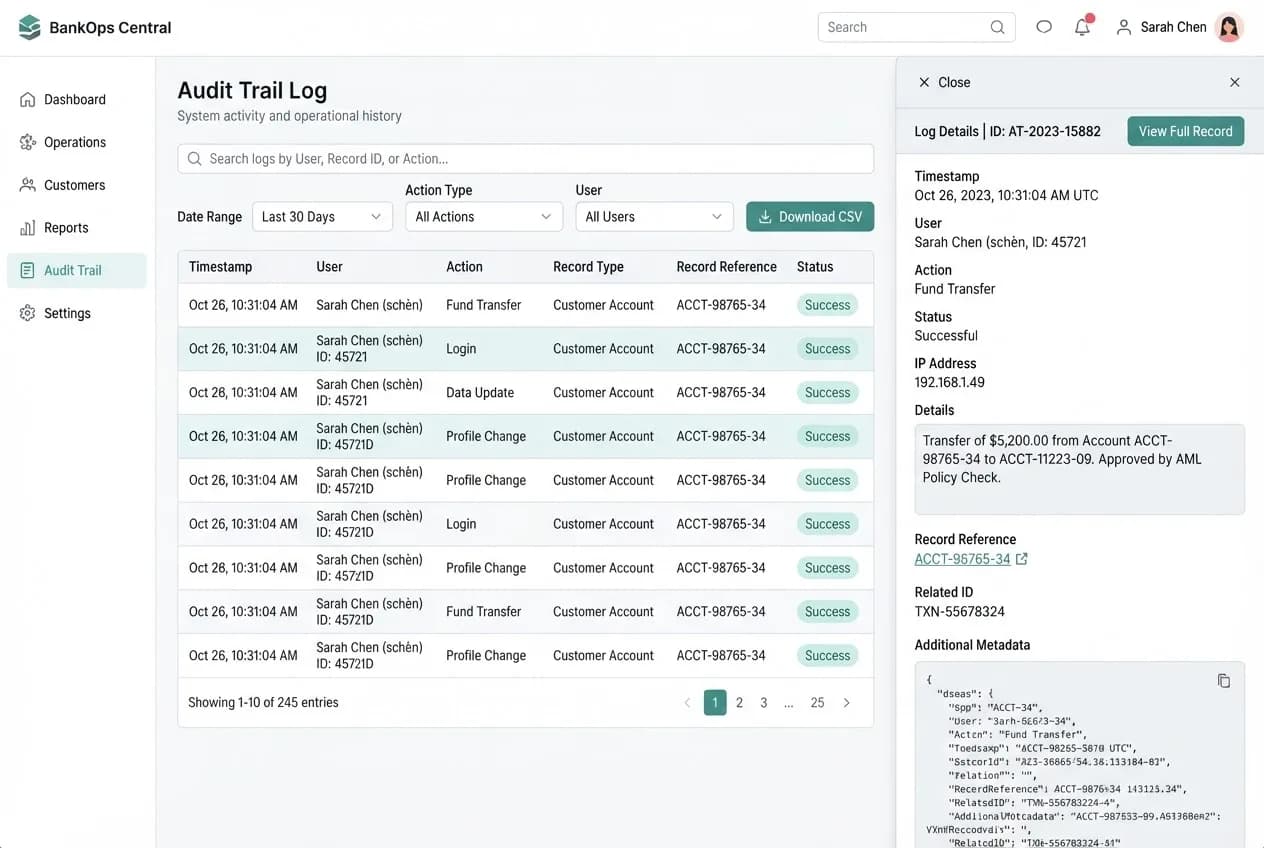Image resolution: width=1264 pixels, height=848 pixels.
Task: Close details panel with the X icon
Action: coord(1235,82)
